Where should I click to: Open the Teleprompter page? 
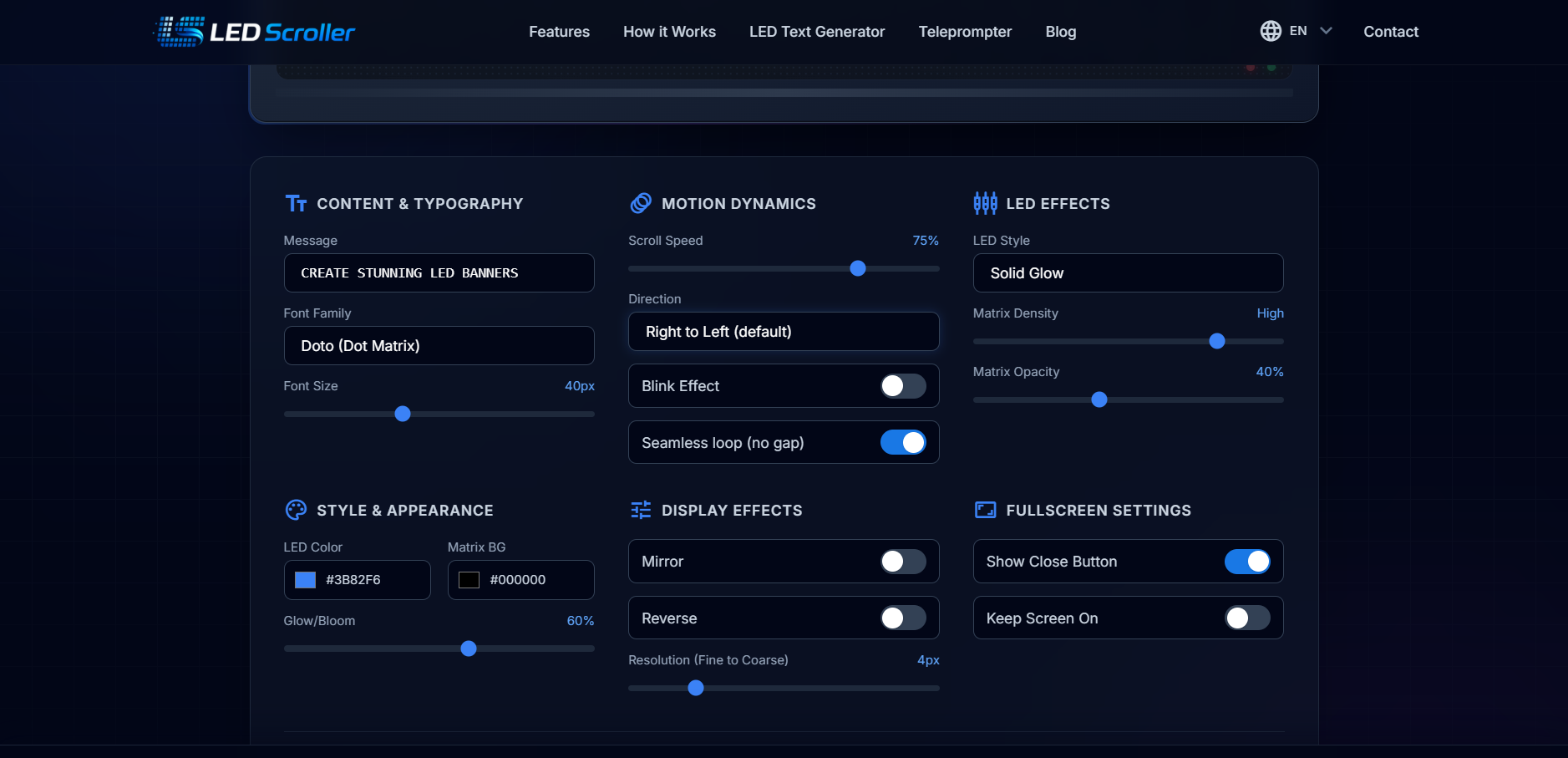[965, 32]
